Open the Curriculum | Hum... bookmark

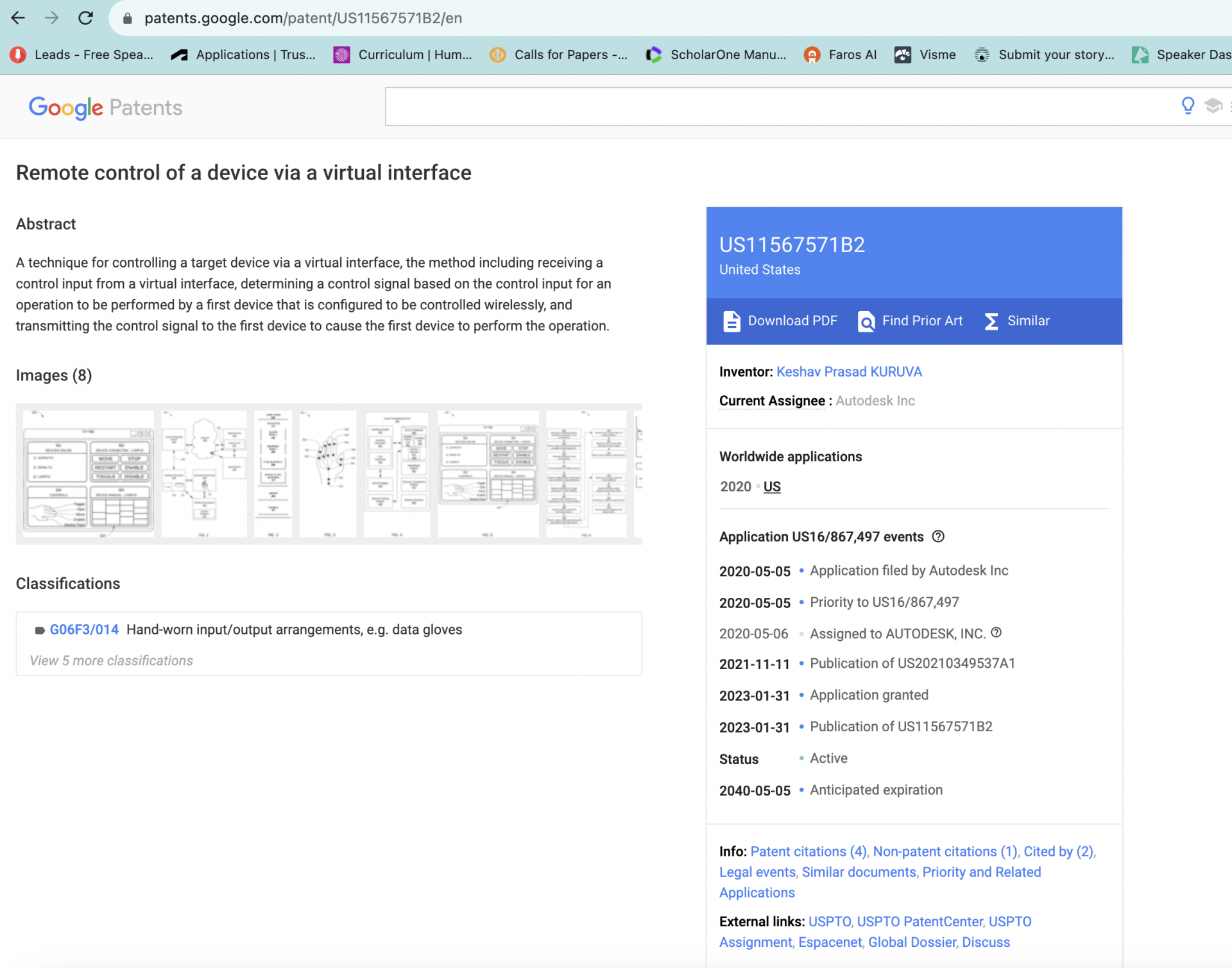click(403, 55)
